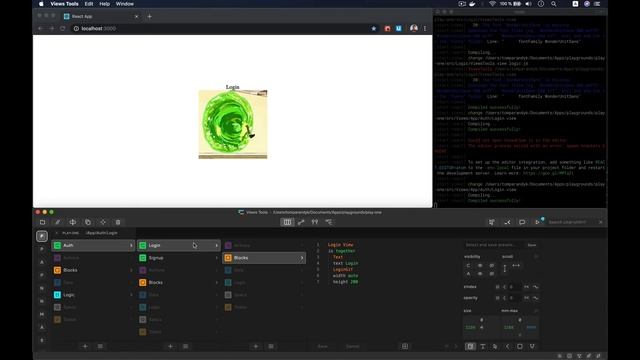
Task: Open the Help menu
Action: [x=104, y=4]
